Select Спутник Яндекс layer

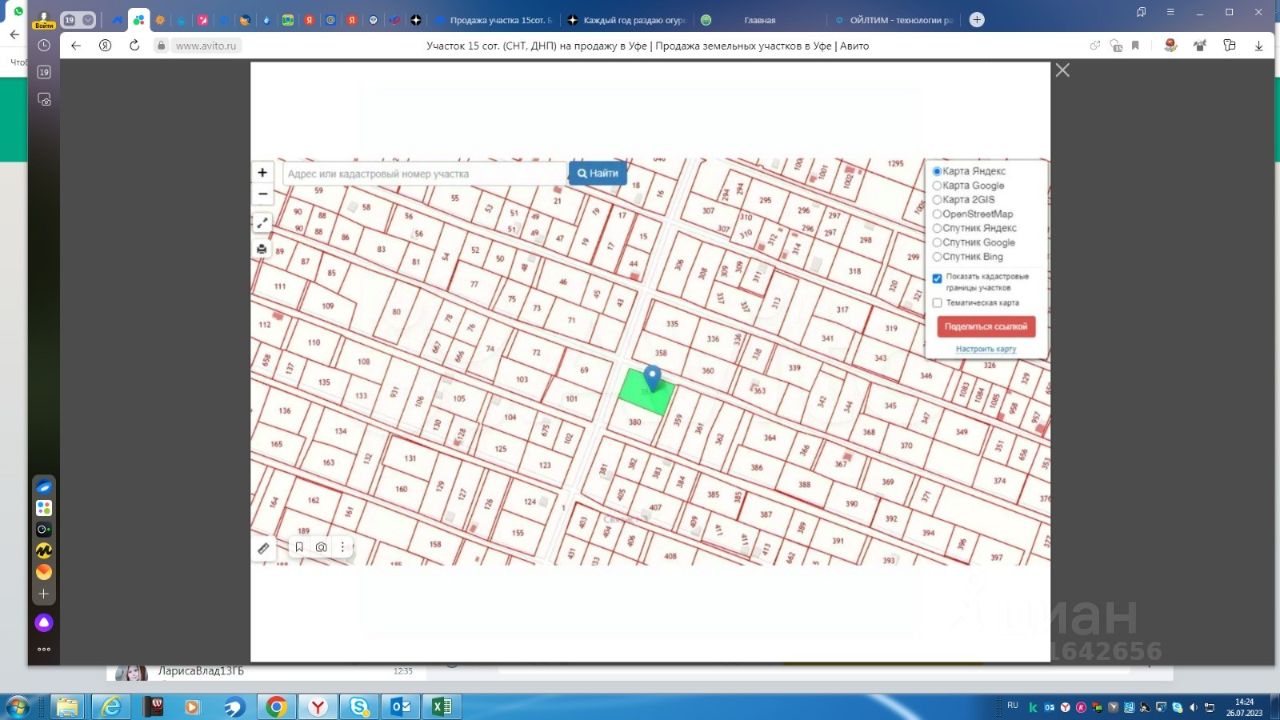pos(974,228)
